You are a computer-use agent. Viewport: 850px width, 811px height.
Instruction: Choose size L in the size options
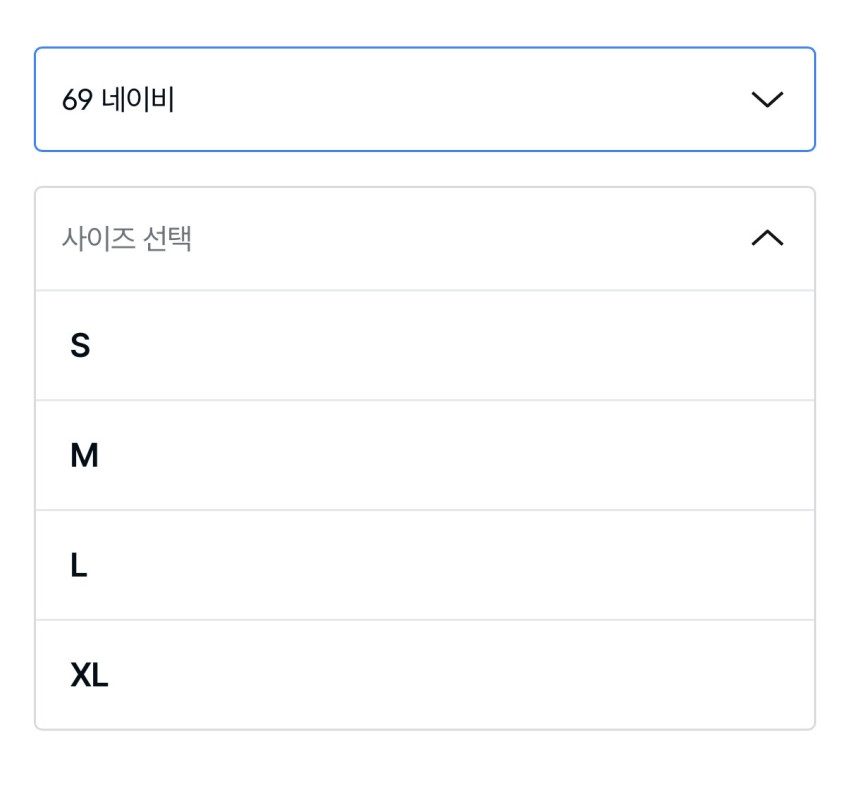(425, 566)
